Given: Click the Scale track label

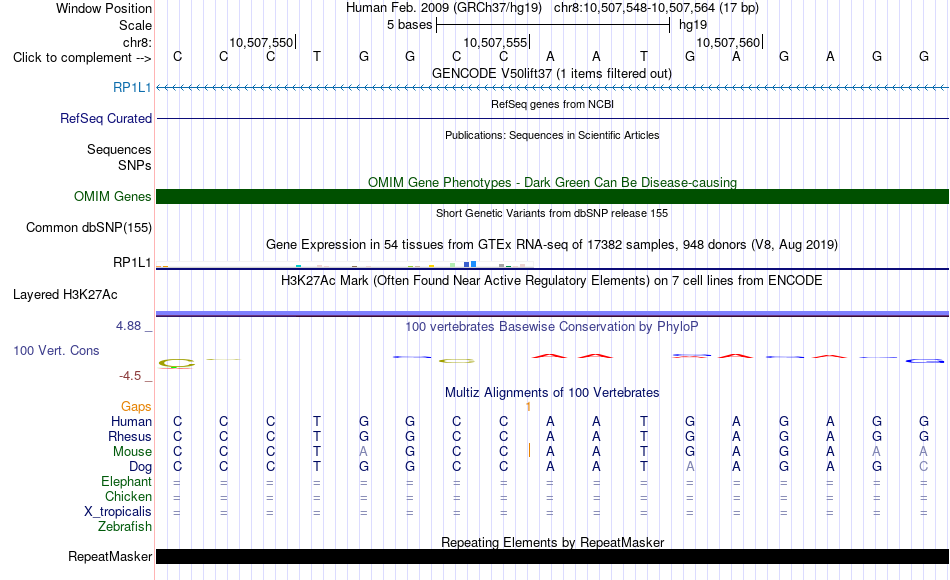Looking at the screenshot, I should pyautogui.click(x=135, y=25).
